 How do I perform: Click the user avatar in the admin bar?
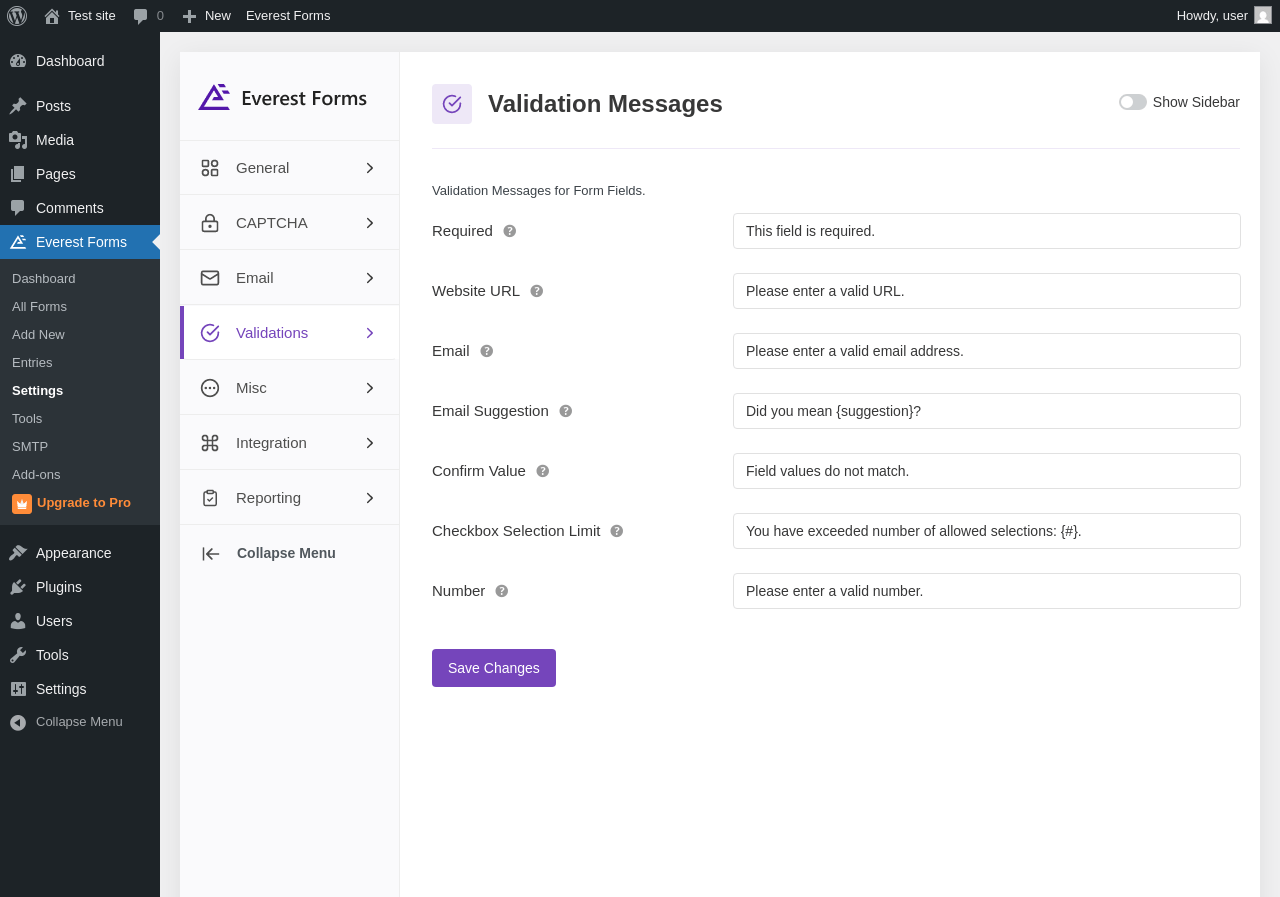click(x=1263, y=15)
